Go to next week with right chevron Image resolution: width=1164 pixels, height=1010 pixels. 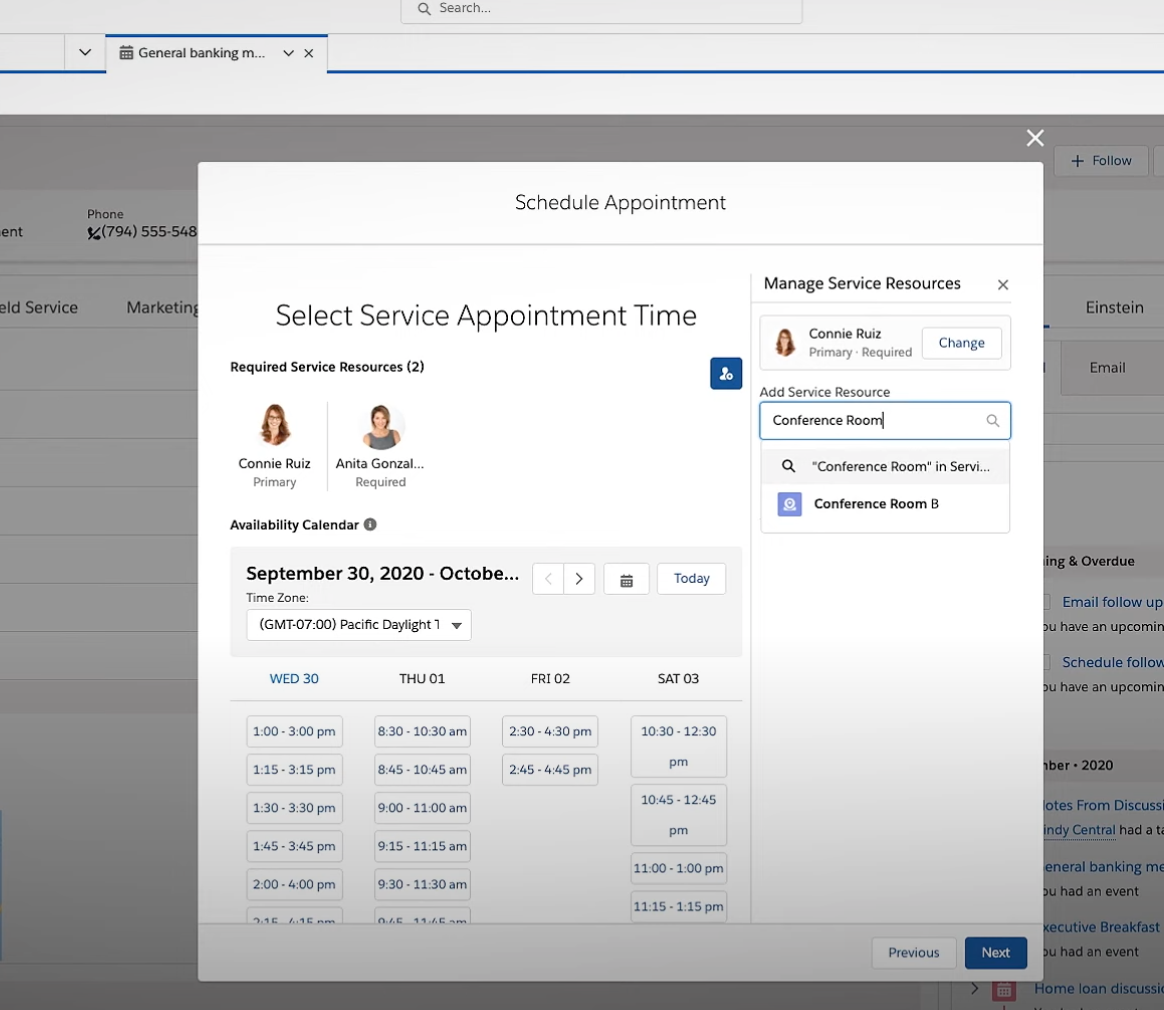click(x=579, y=579)
